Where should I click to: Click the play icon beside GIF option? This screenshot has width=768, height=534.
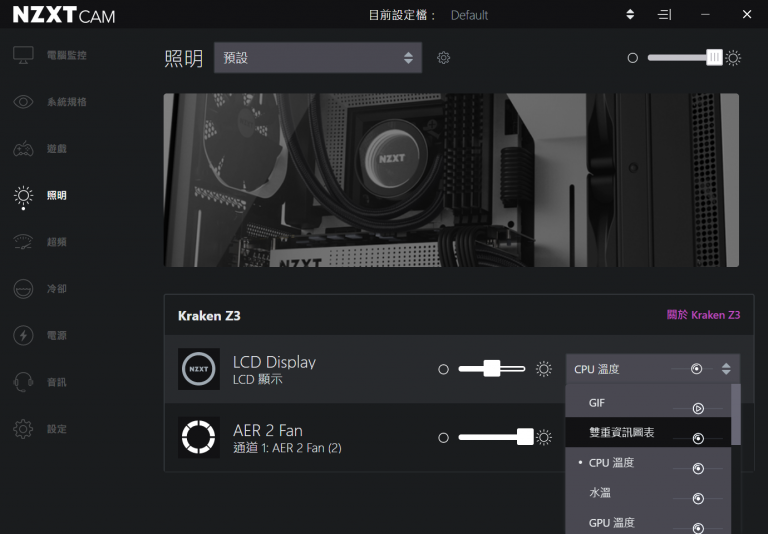click(698, 408)
